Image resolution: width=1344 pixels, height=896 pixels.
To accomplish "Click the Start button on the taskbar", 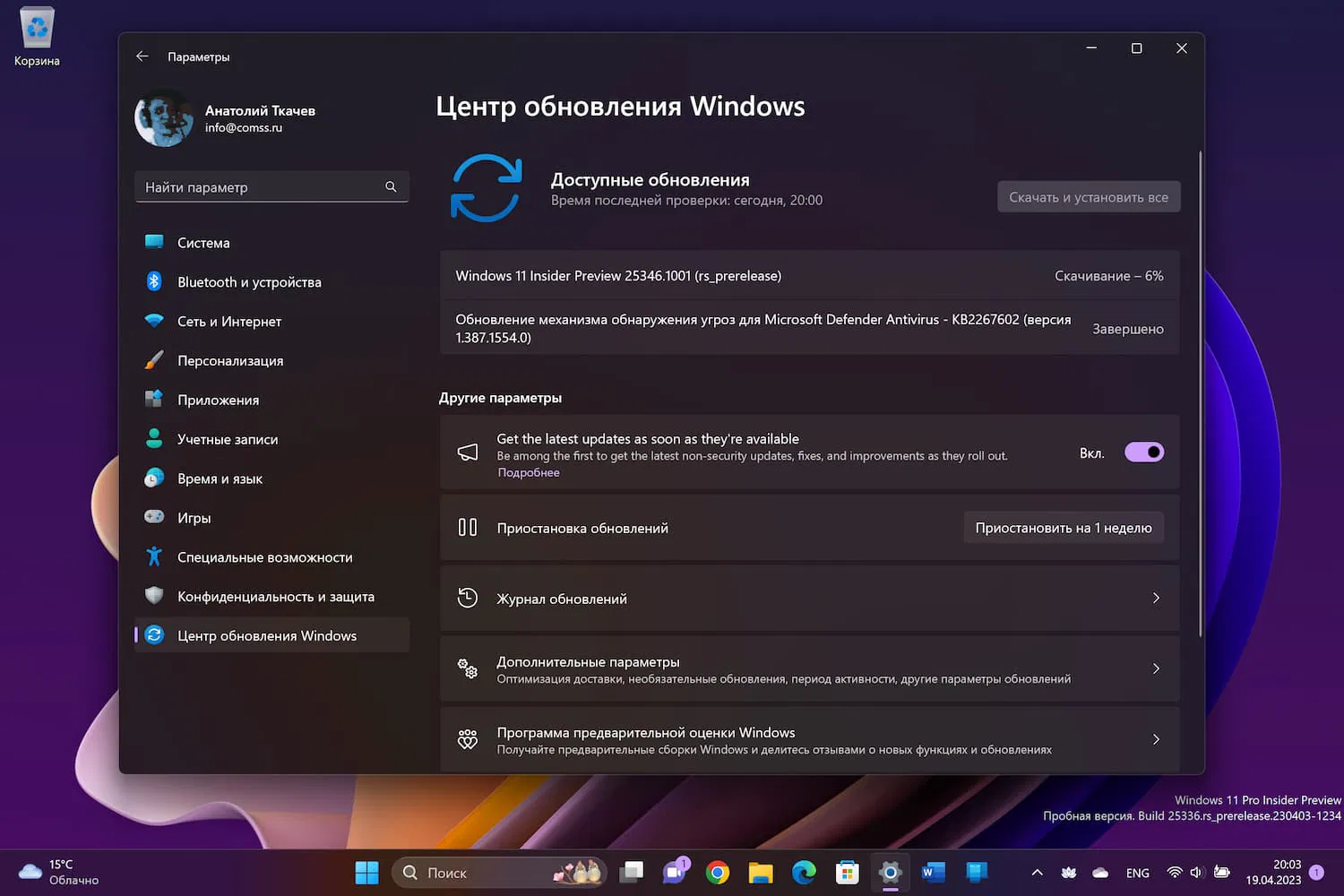I will click(366, 872).
